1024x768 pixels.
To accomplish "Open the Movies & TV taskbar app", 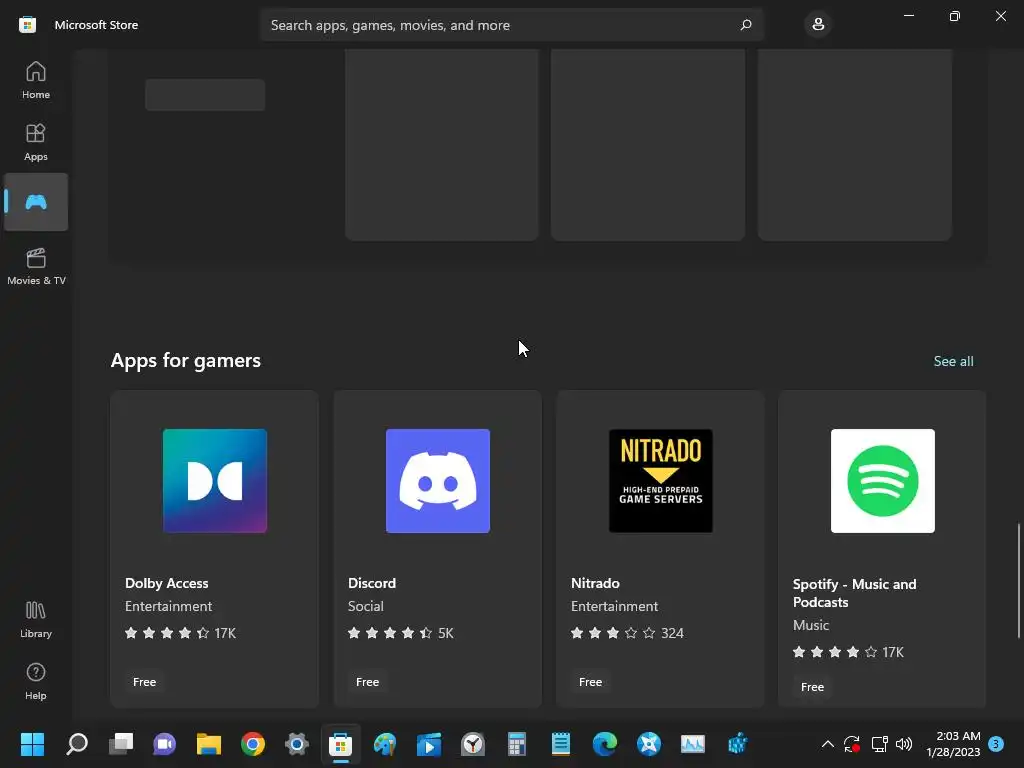I will 428,744.
